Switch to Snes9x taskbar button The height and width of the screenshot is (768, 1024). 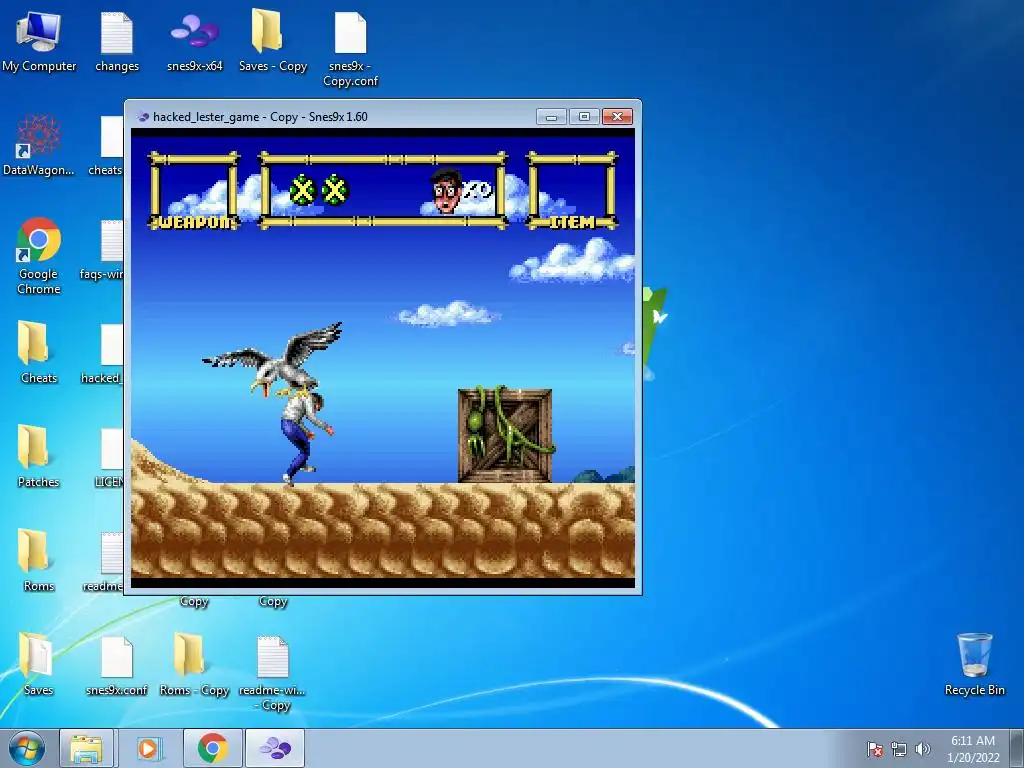click(x=275, y=748)
